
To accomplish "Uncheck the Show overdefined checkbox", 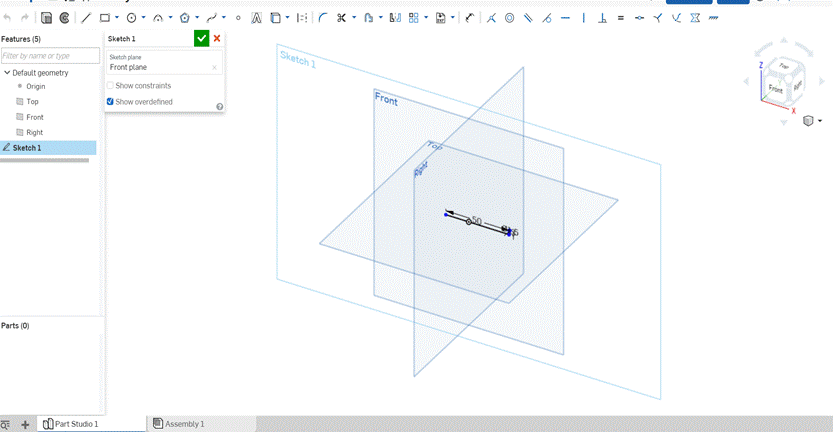I will (x=110, y=101).
